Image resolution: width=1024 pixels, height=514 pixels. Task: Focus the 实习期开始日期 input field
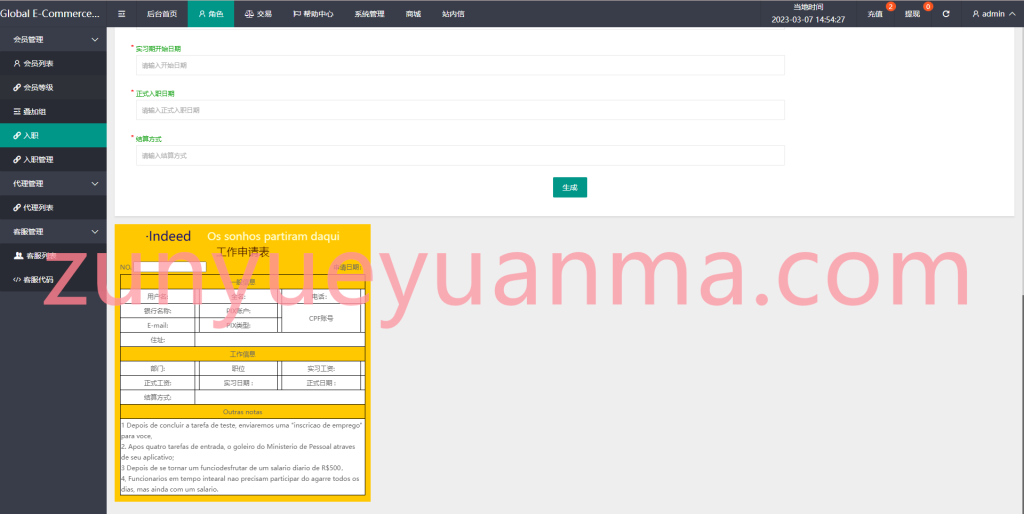coord(460,65)
